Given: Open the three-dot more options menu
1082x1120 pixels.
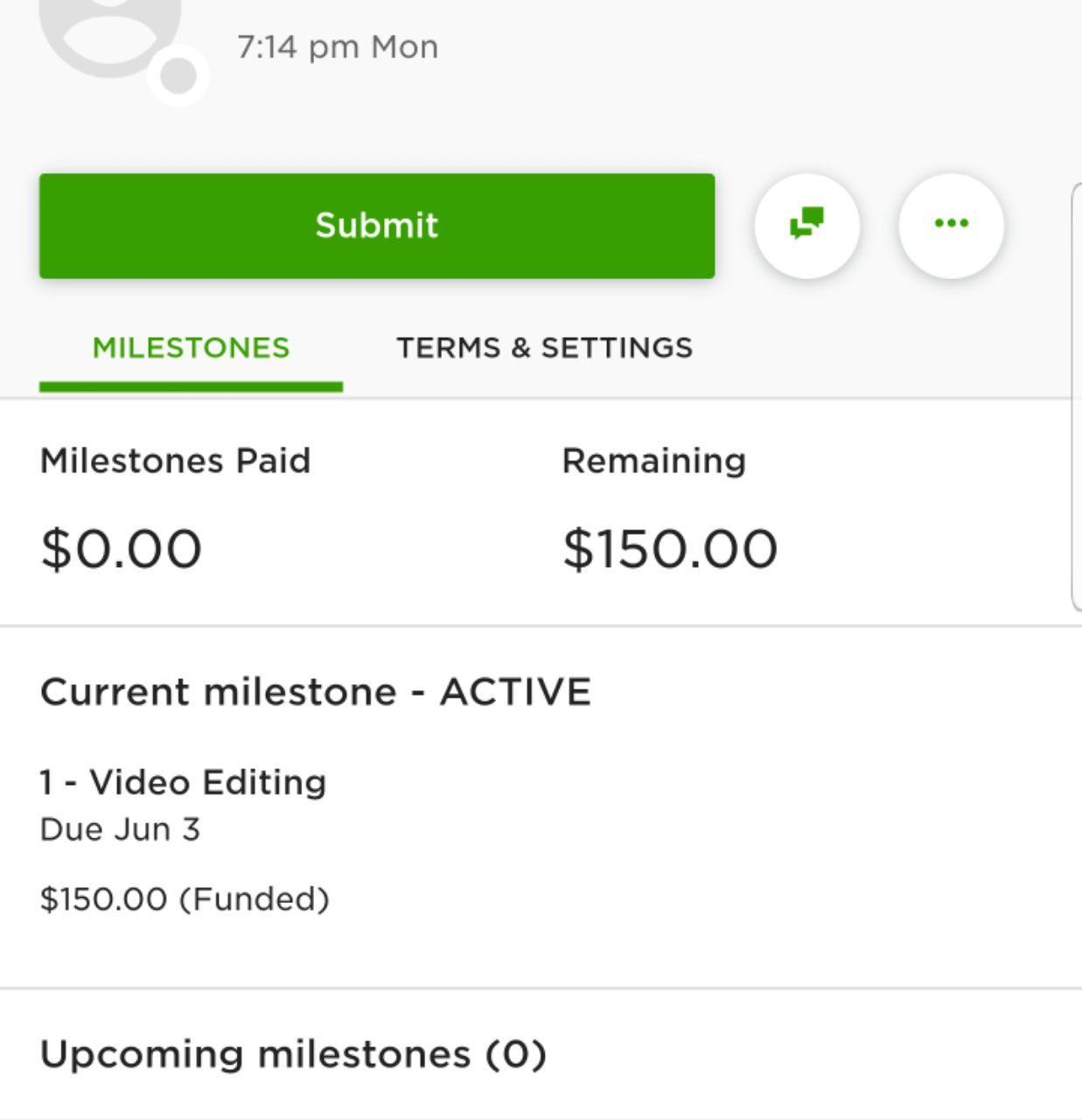Looking at the screenshot, I should point(951,224).
